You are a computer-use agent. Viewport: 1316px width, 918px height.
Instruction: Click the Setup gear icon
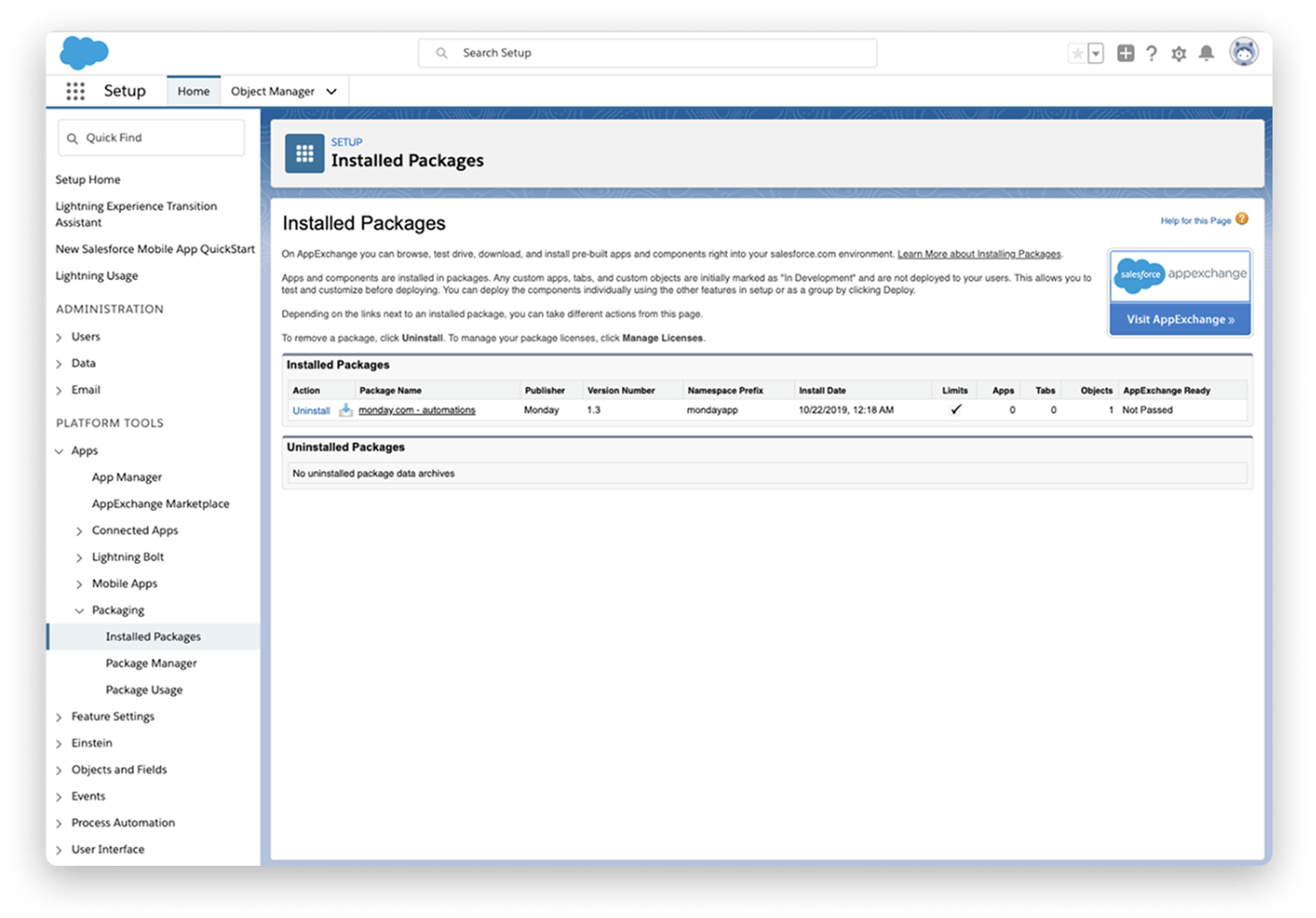[1179, 54]
